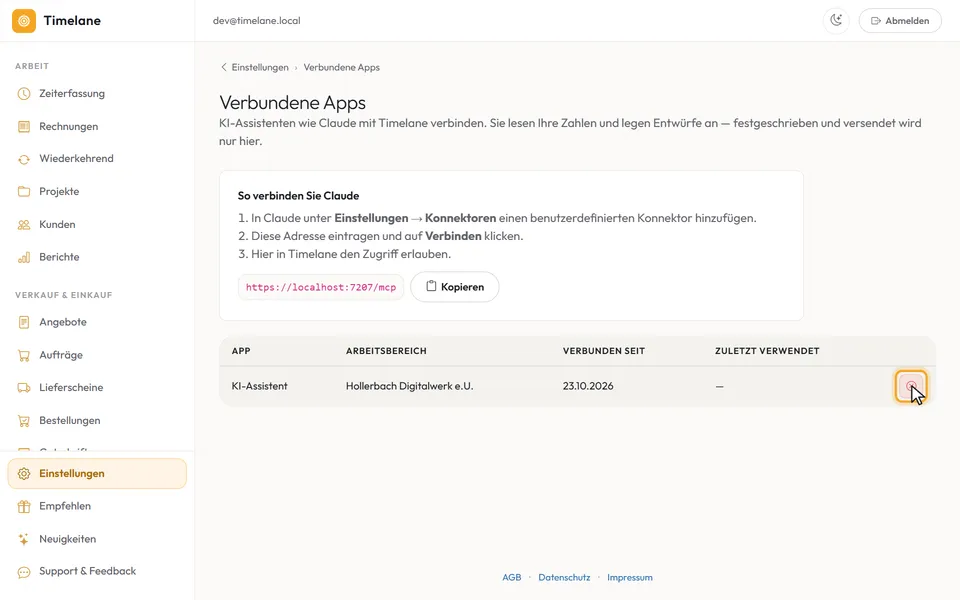960x600 pixels.
Task: Open Bestellungen in the sidebar
Action: 97,421
